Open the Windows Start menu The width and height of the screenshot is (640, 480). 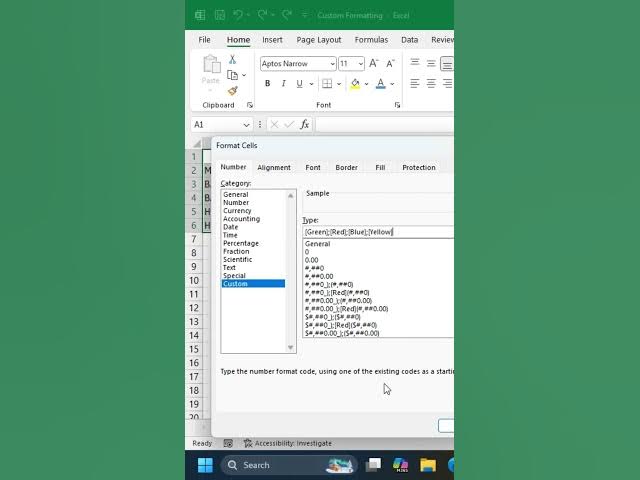tap(205, 465)
